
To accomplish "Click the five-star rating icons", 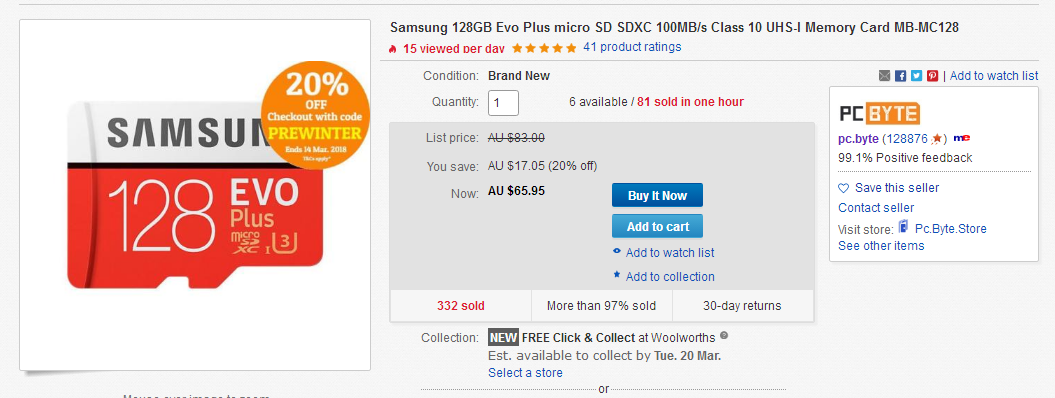I will [x=544, y=48].
